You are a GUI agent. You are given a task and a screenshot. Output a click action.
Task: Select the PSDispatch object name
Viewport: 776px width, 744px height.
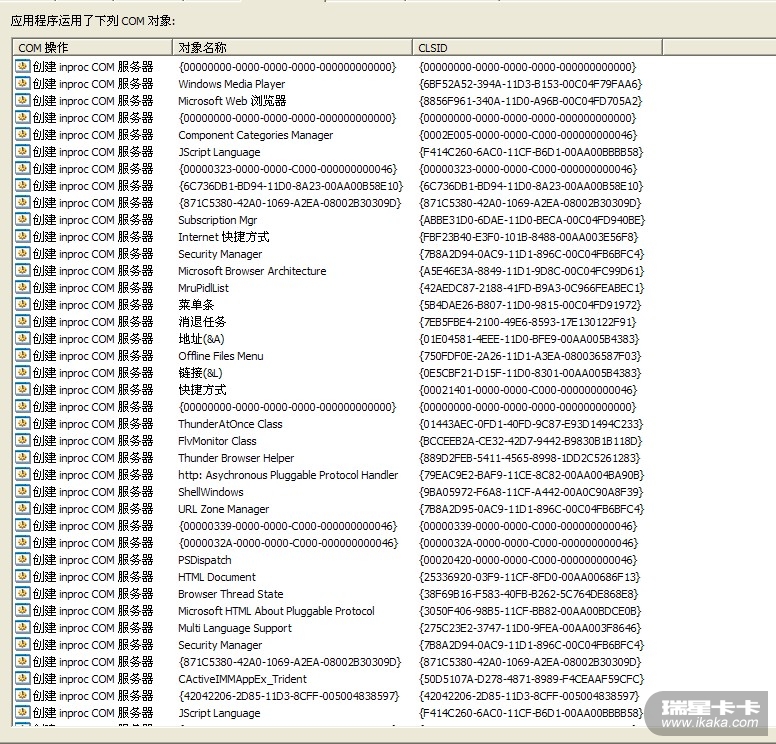[205, 560]
